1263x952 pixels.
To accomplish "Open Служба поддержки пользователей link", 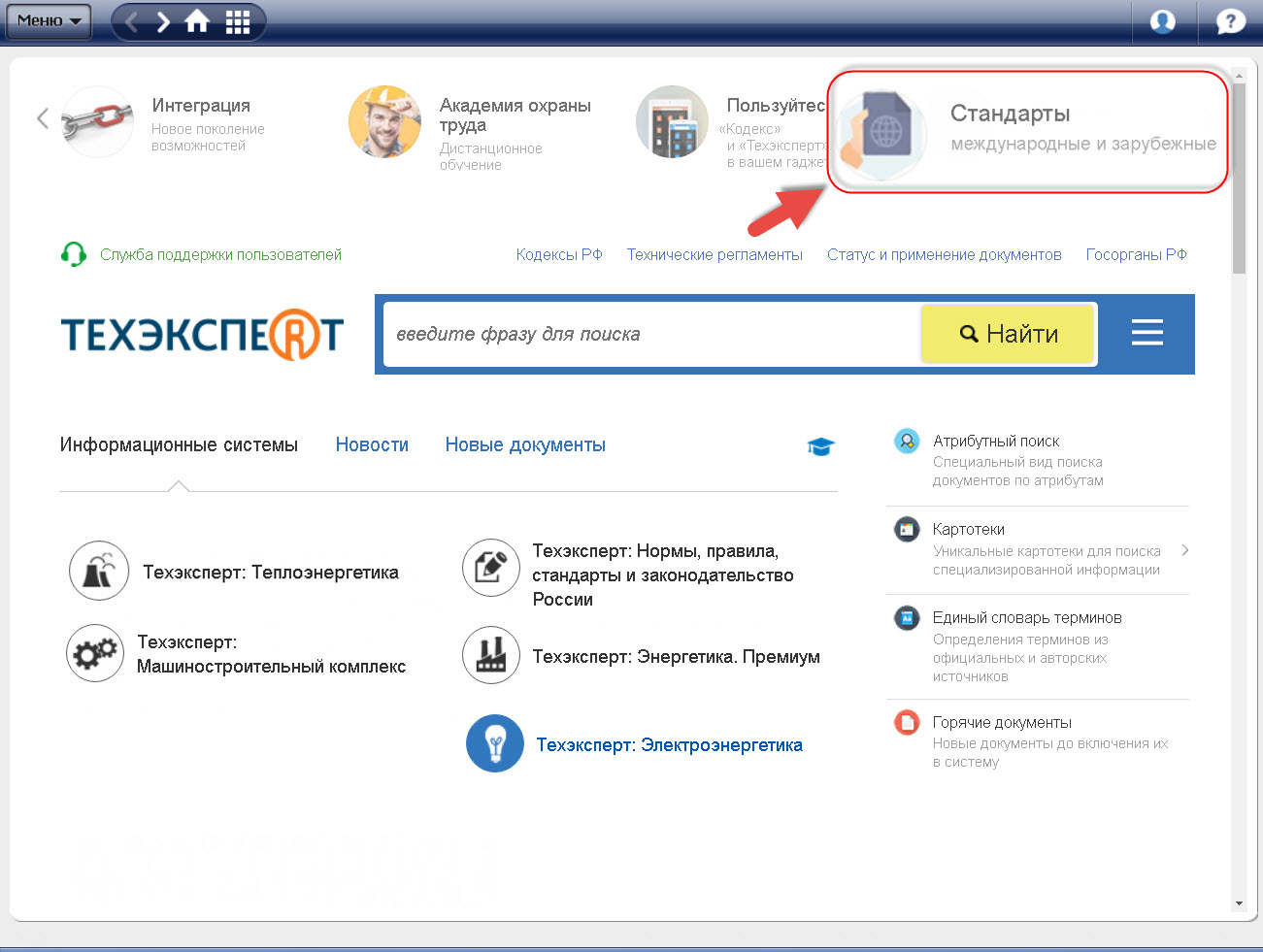I will [220, 254].
